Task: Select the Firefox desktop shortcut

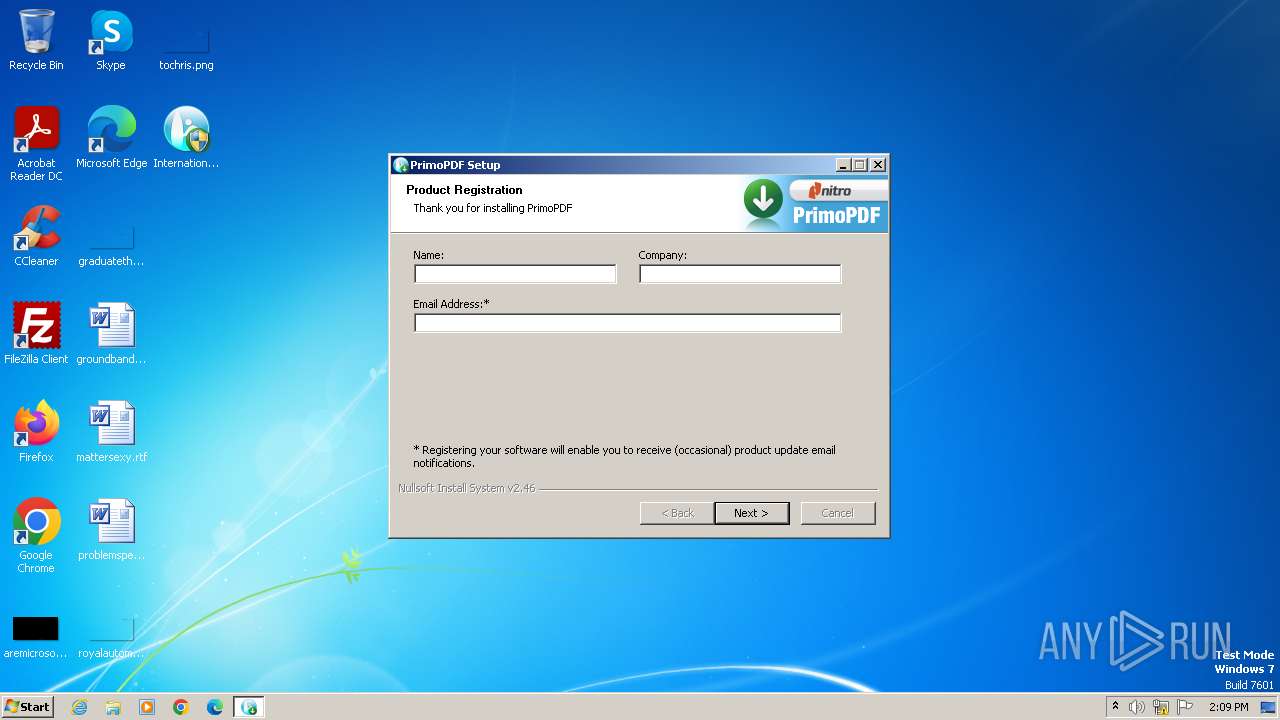Action: (36, 432)
